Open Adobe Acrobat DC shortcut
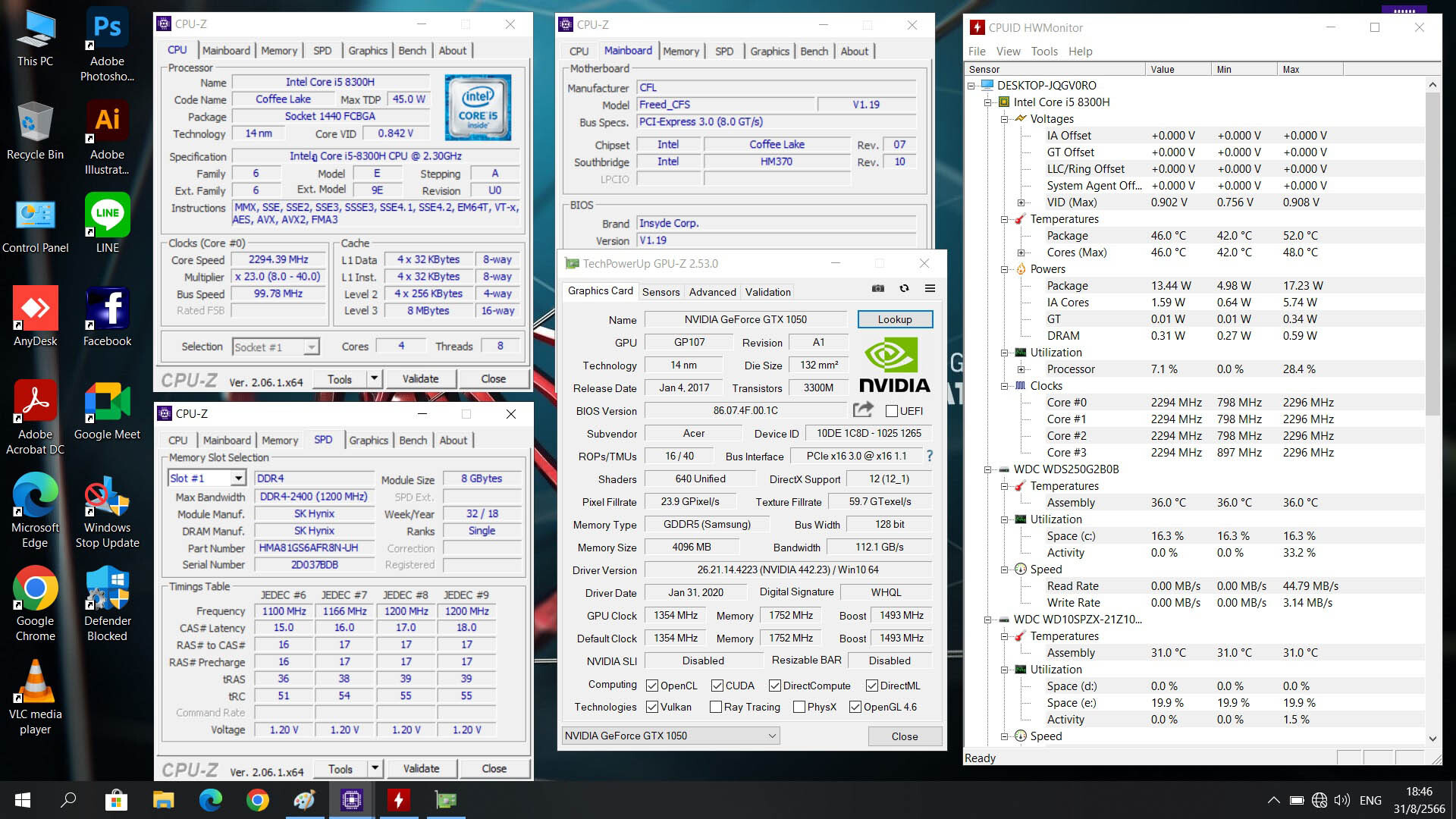1456x819 pixels. [x=36, y=417]
